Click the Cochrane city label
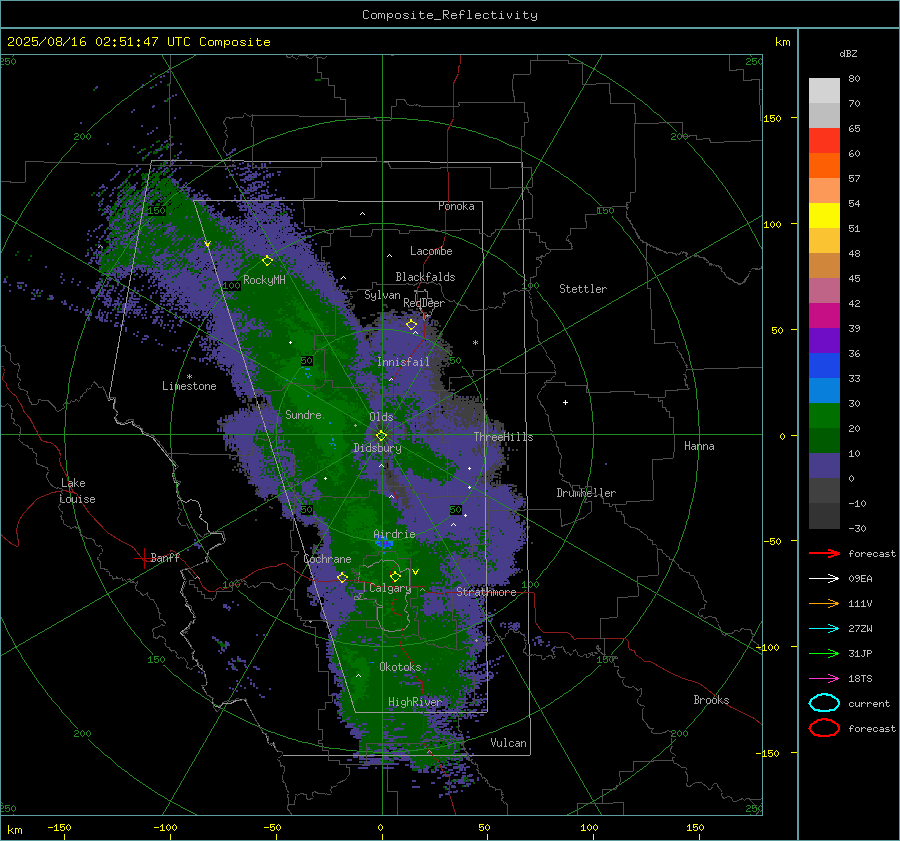 pos(327,559)
